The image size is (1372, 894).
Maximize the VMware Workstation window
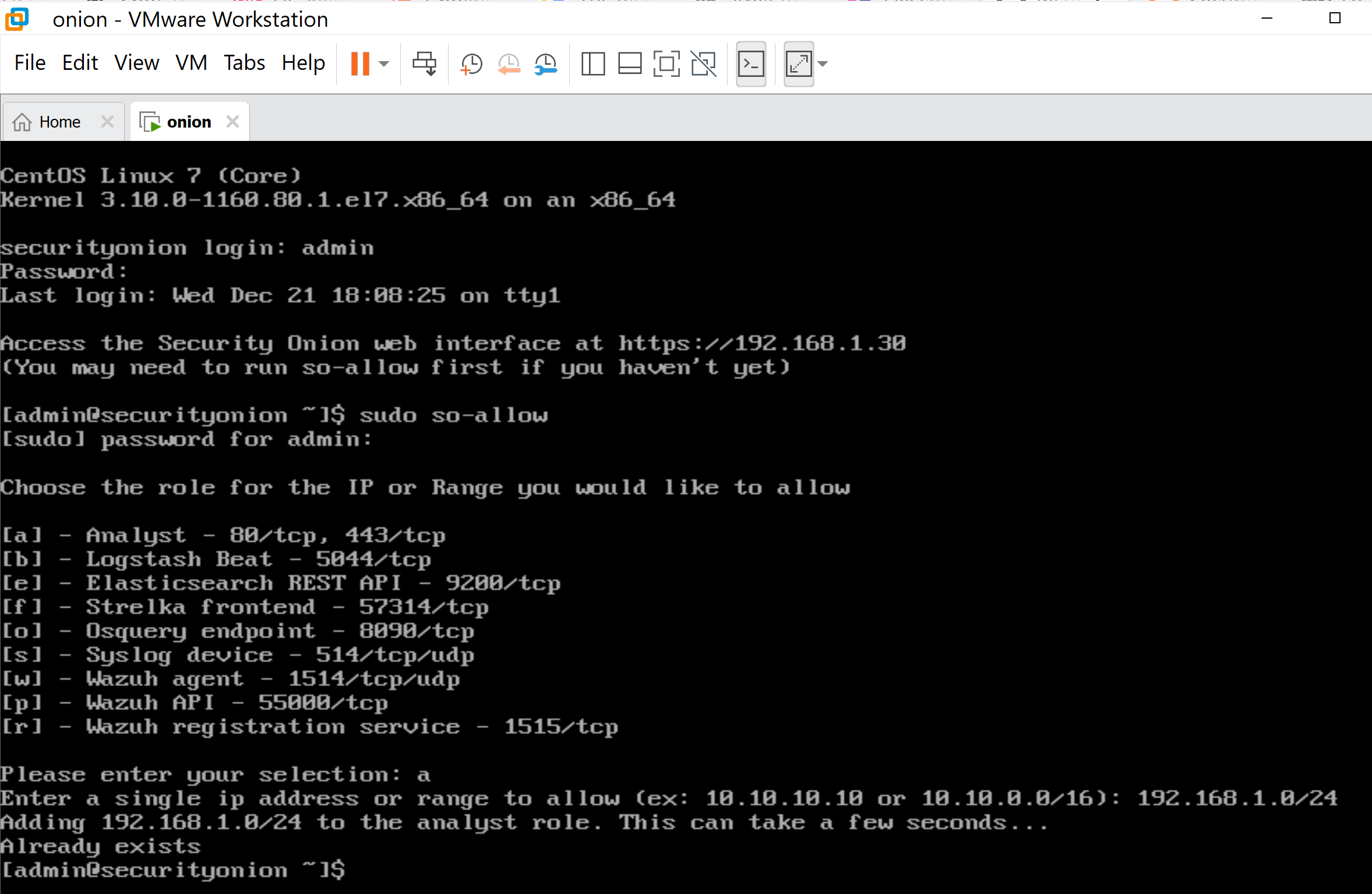[x=1335, y=18]
